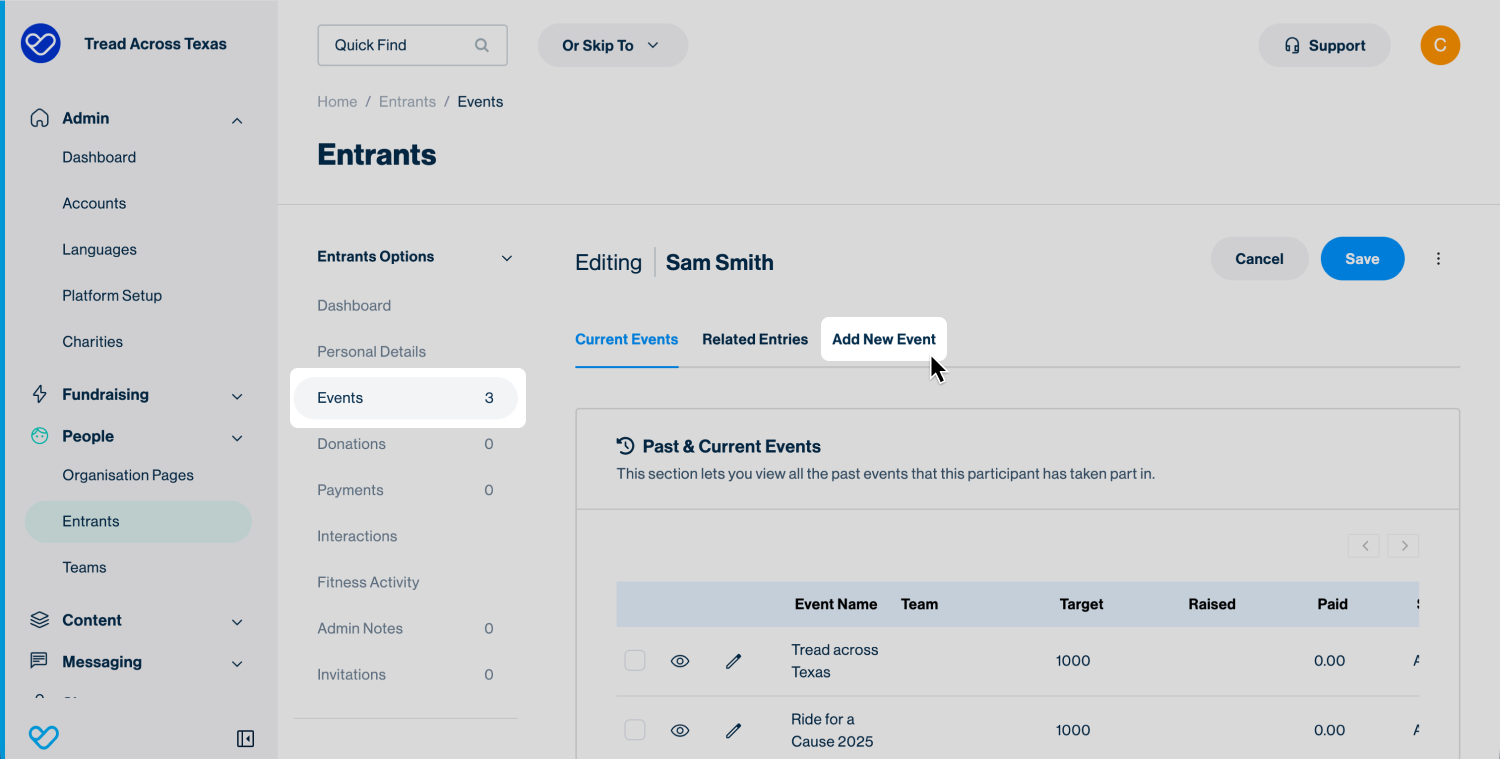The image size is (1500, 759).
Task: Switch to the Add New Event tab
Action: point(883,340)
